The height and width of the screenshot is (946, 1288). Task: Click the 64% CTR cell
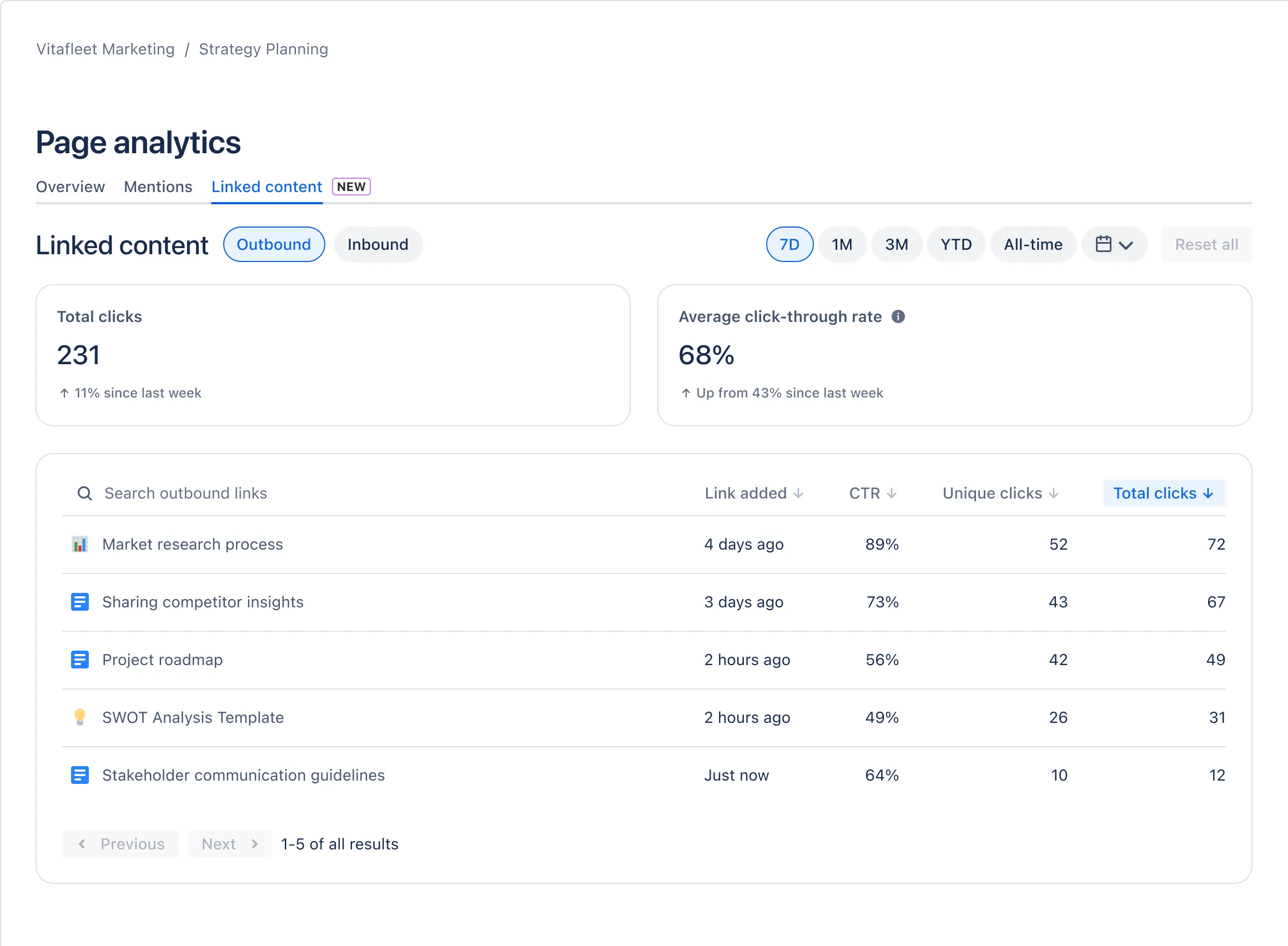(x=882, y=775)
